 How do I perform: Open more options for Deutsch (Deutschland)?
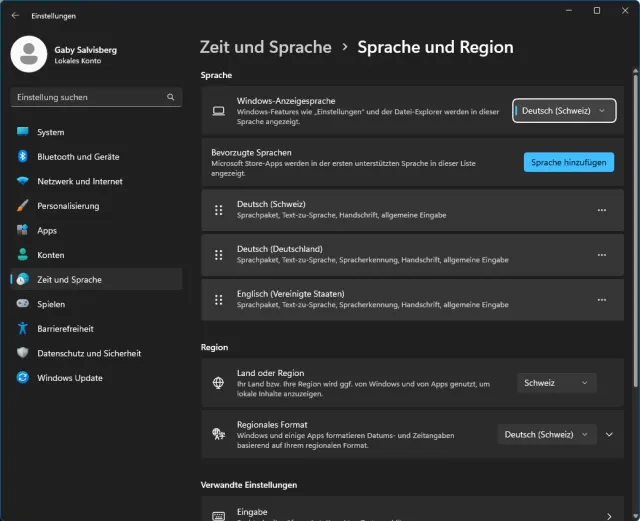click(x=601, y=255)
